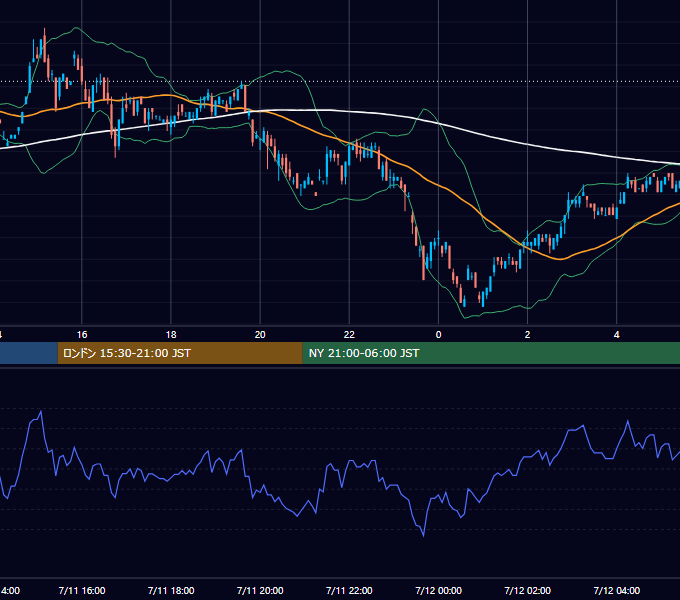This screenshot has height=600, width=680.
Task: Click the 2 hour label on price chart axis
Action: coord(527,335)
